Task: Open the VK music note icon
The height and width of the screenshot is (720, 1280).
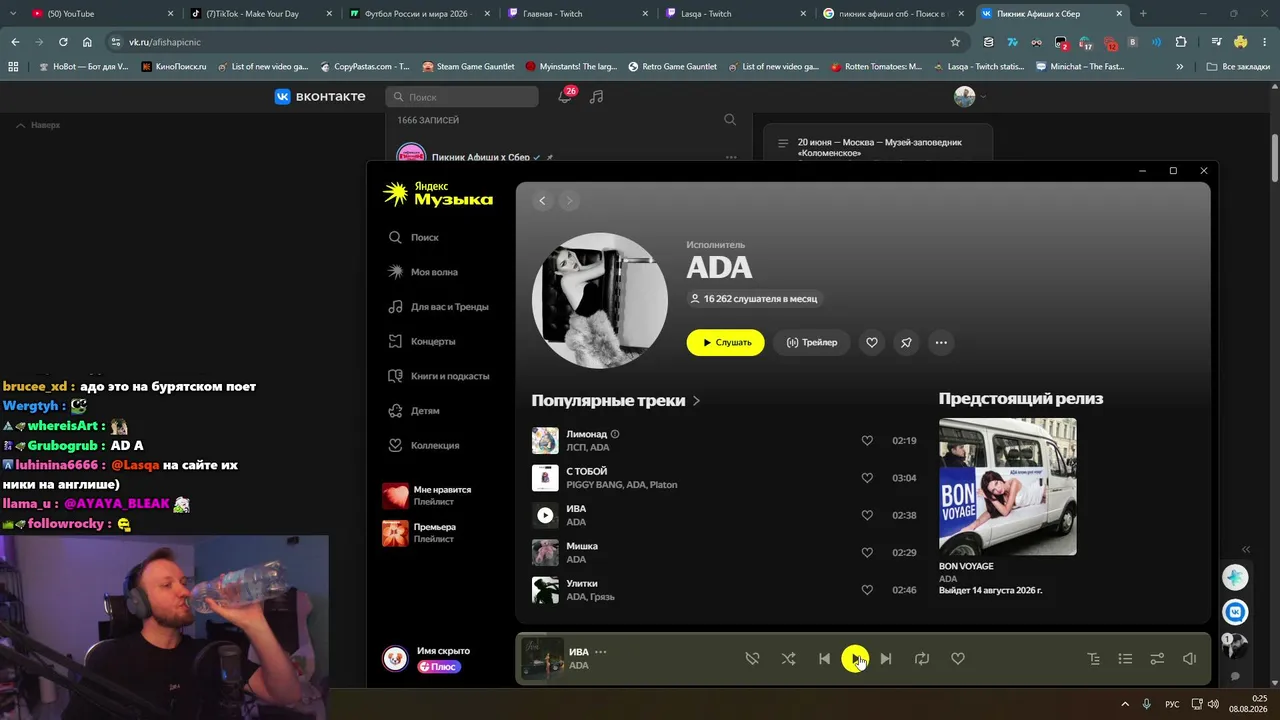Action: pyautogui.click(x=597, y=97)
